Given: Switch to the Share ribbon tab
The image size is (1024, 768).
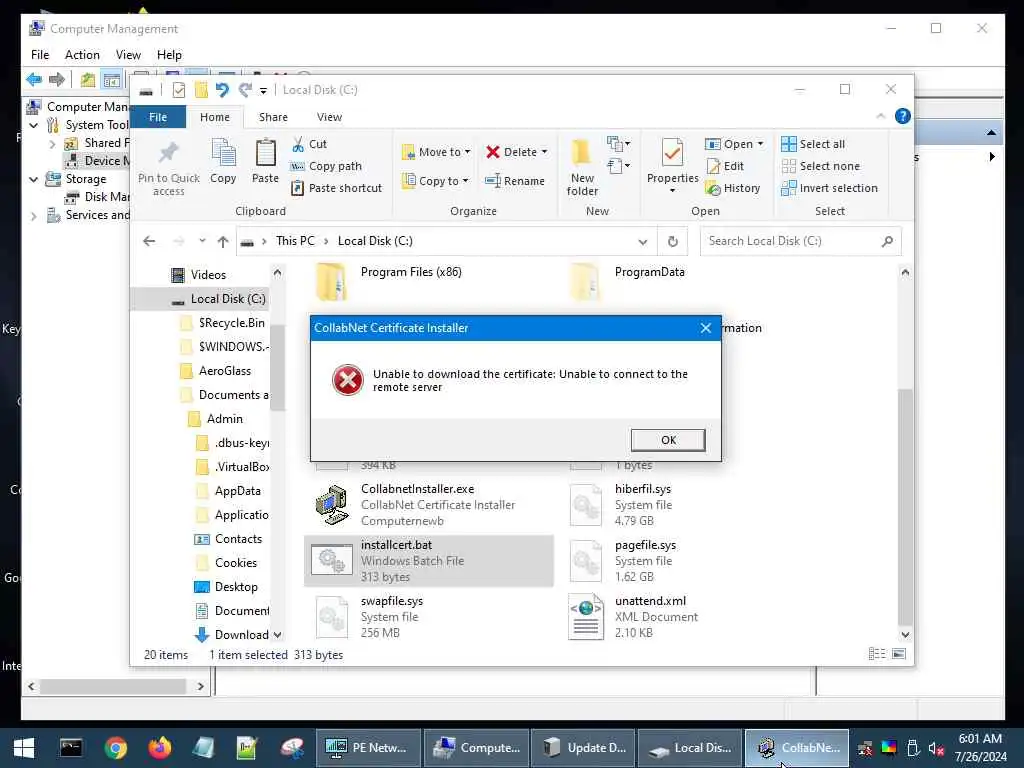Looking at the screenshot, I should tap(273, 117).
